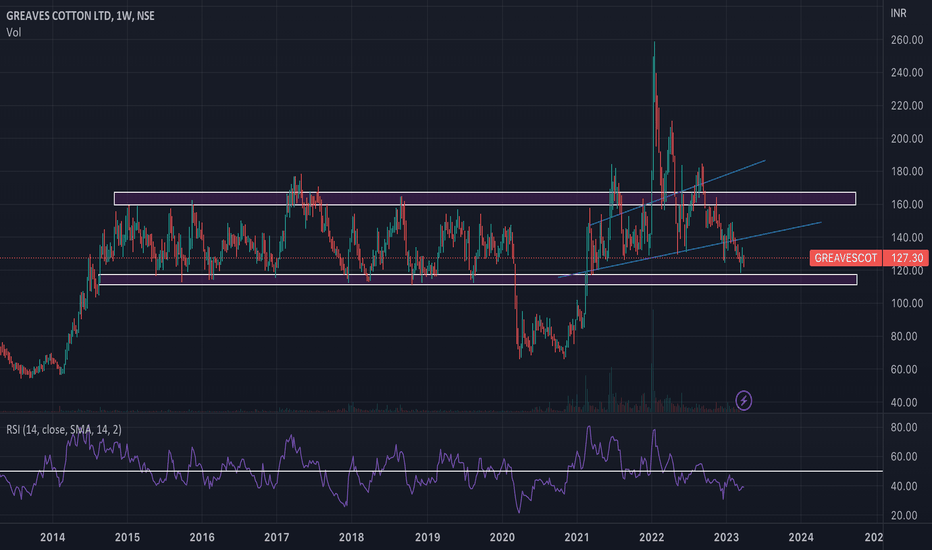Click the 200.00 price axis label
The height and width of the screenshot is (550, 932).
907,139
